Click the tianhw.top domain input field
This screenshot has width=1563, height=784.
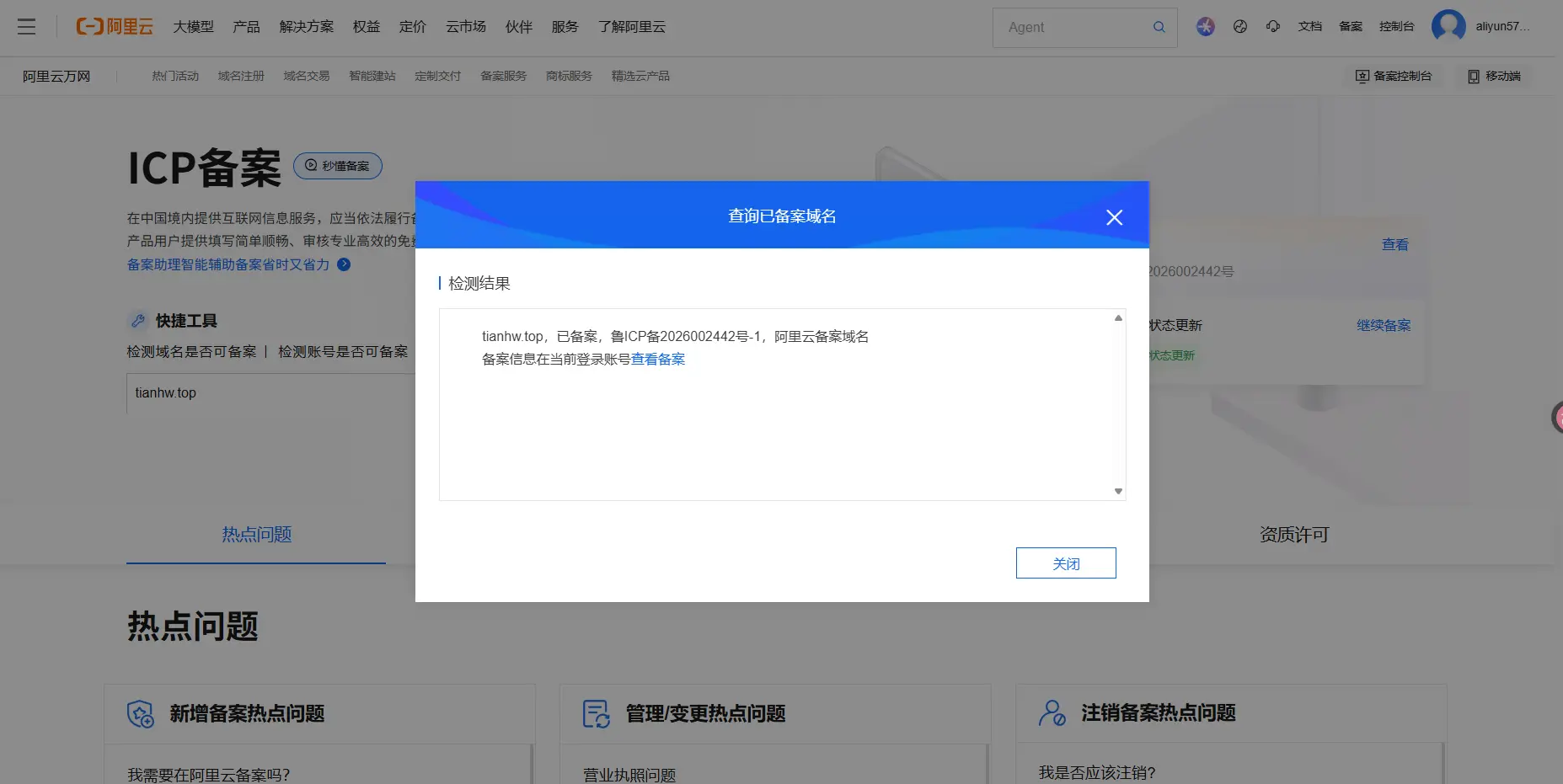[x=253, y=392]
